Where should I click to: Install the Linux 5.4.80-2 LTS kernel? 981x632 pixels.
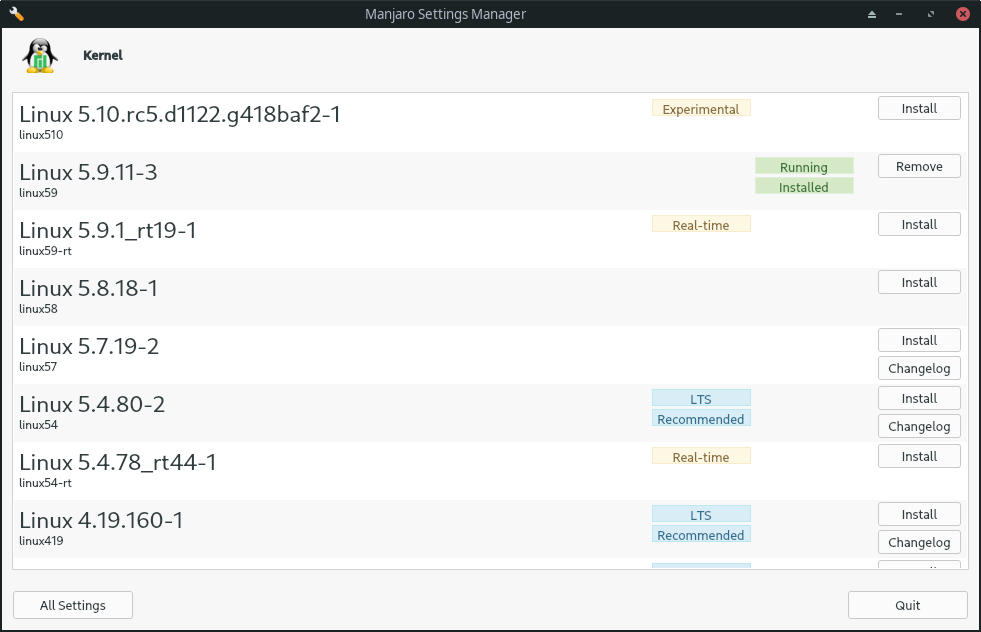pyautogui.click(x=919, y=399)
